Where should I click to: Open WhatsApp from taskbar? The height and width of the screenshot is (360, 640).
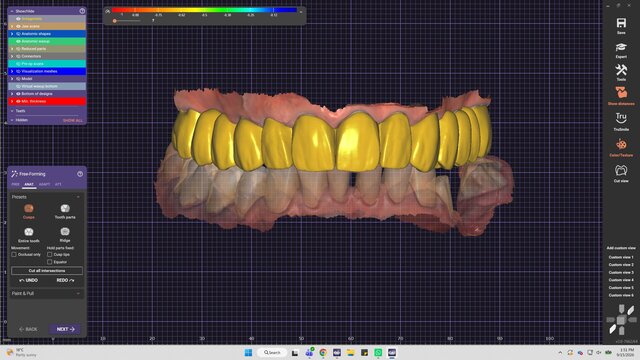coord(378,353)
